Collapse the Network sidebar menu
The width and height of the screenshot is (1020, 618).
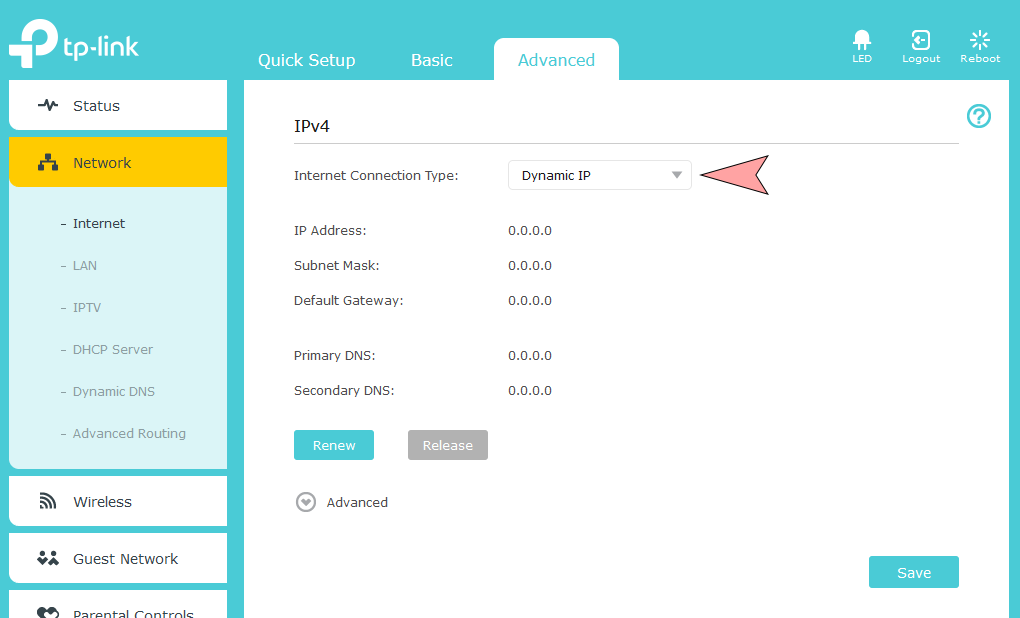[x=118, y=163]
